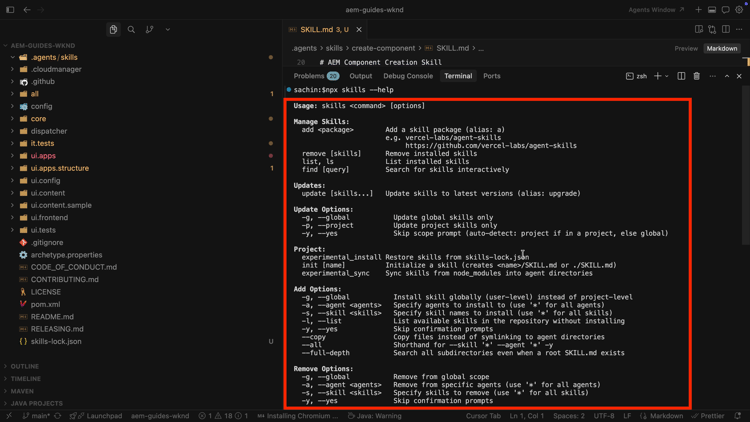Image resolution: width=750 pixels, height=422 pixels.
Task: Click the create-component breadcrumb segment
Action: 383,48
